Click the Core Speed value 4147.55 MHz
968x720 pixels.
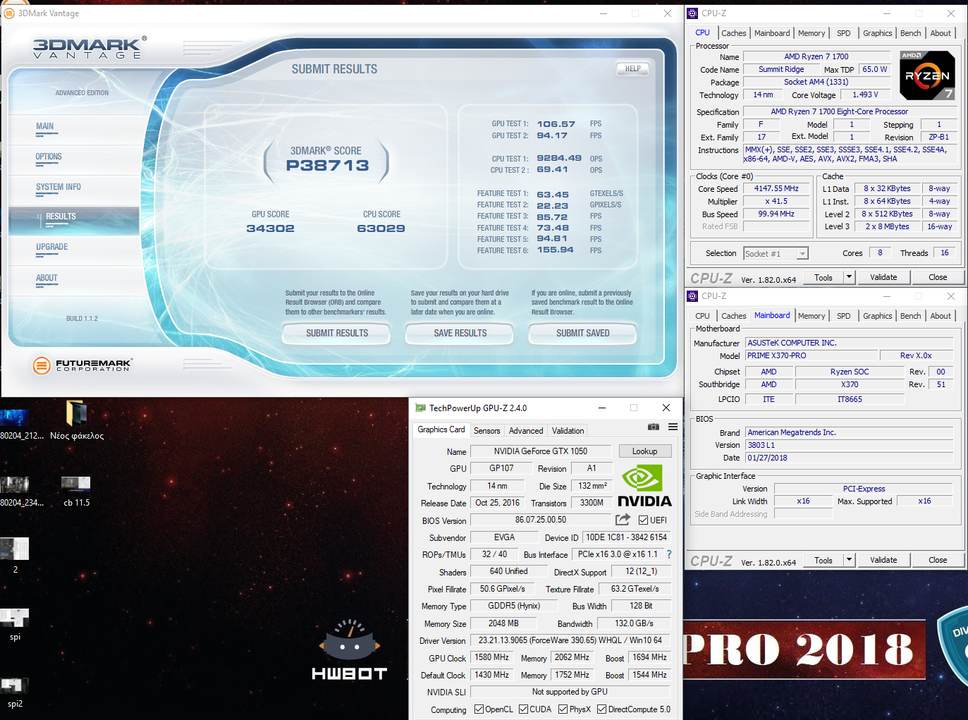pyautogui.click(x=776, y=188)
